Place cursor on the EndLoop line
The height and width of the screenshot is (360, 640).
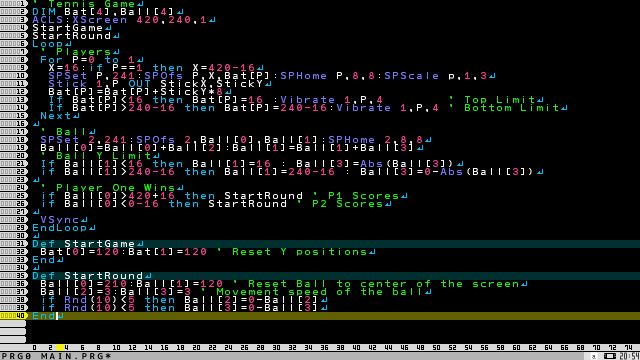[x=60, y=227]
